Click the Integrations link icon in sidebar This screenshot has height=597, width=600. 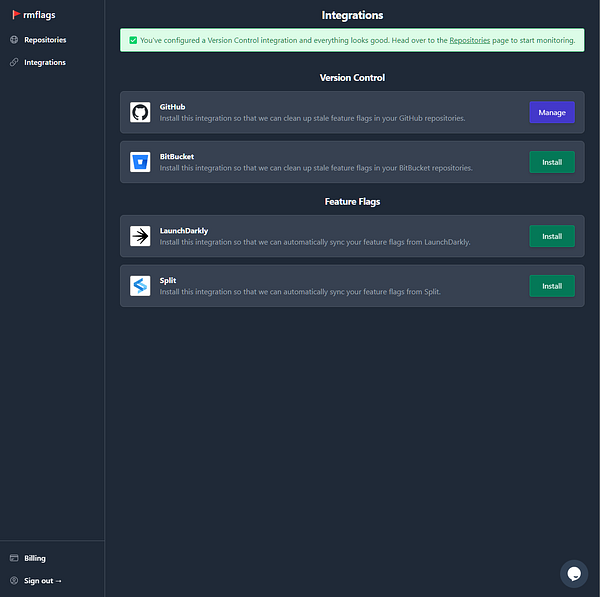pyautogui.click(x=14, y=62)
